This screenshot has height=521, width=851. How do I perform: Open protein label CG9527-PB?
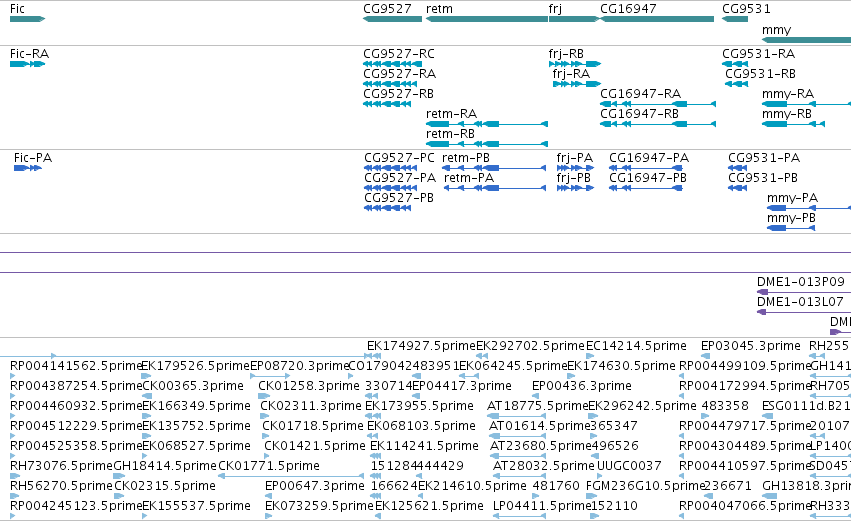click(399, 198)
